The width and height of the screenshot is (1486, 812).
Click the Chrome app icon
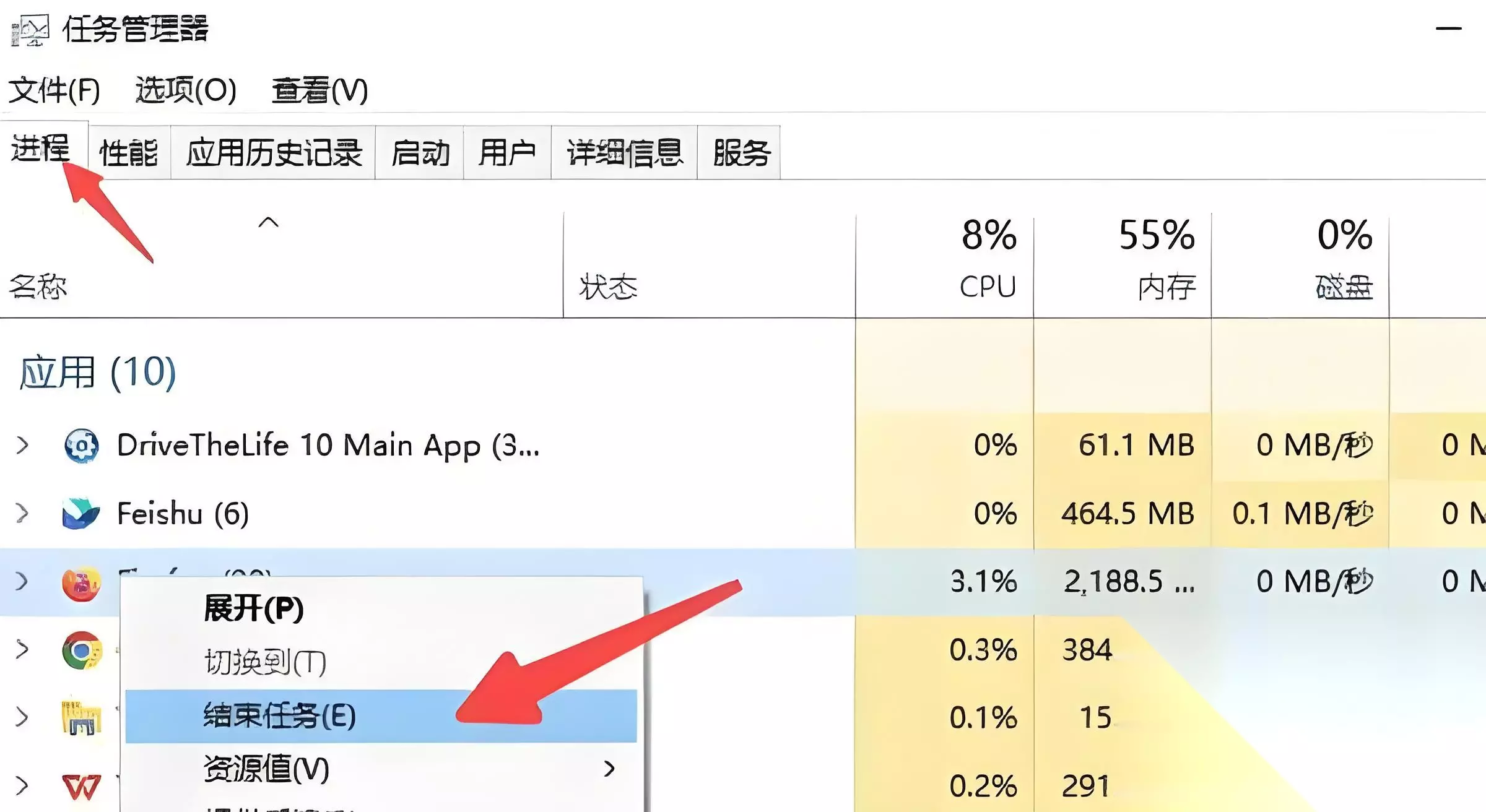coord(81,650)
